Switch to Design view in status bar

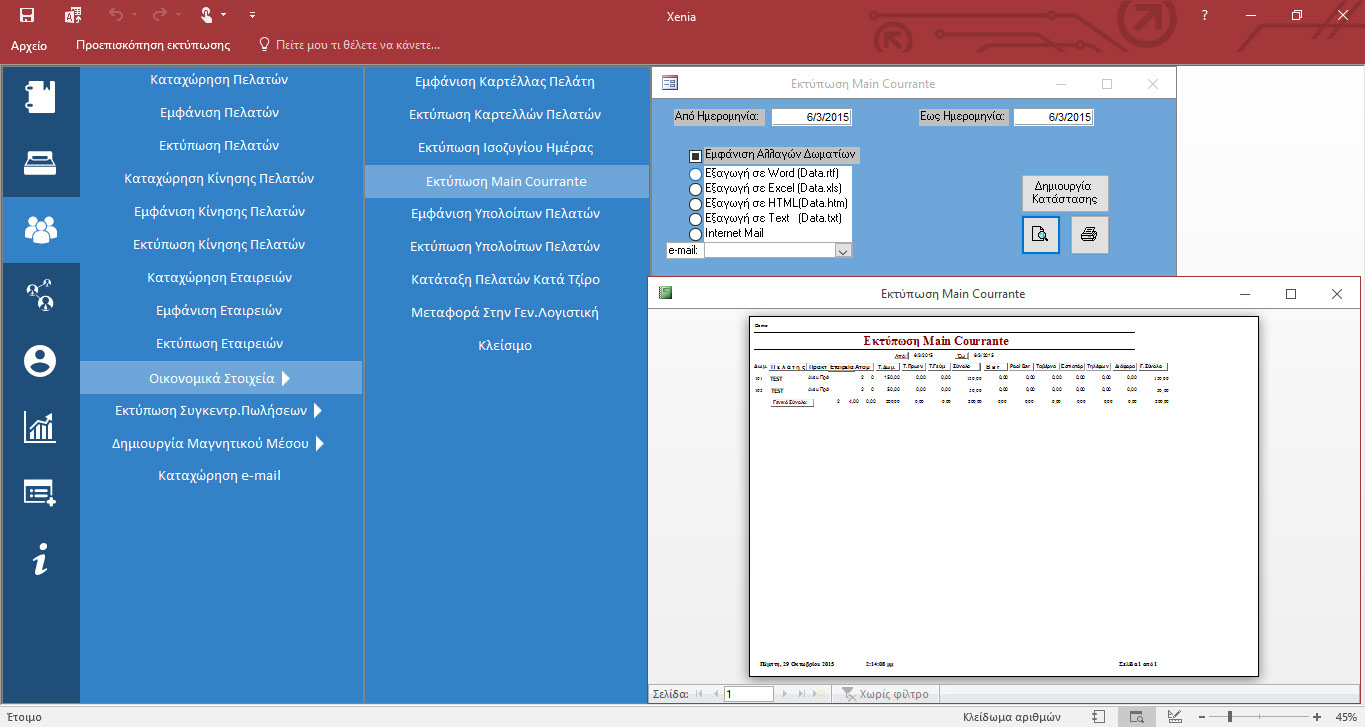click(1174, 716)
